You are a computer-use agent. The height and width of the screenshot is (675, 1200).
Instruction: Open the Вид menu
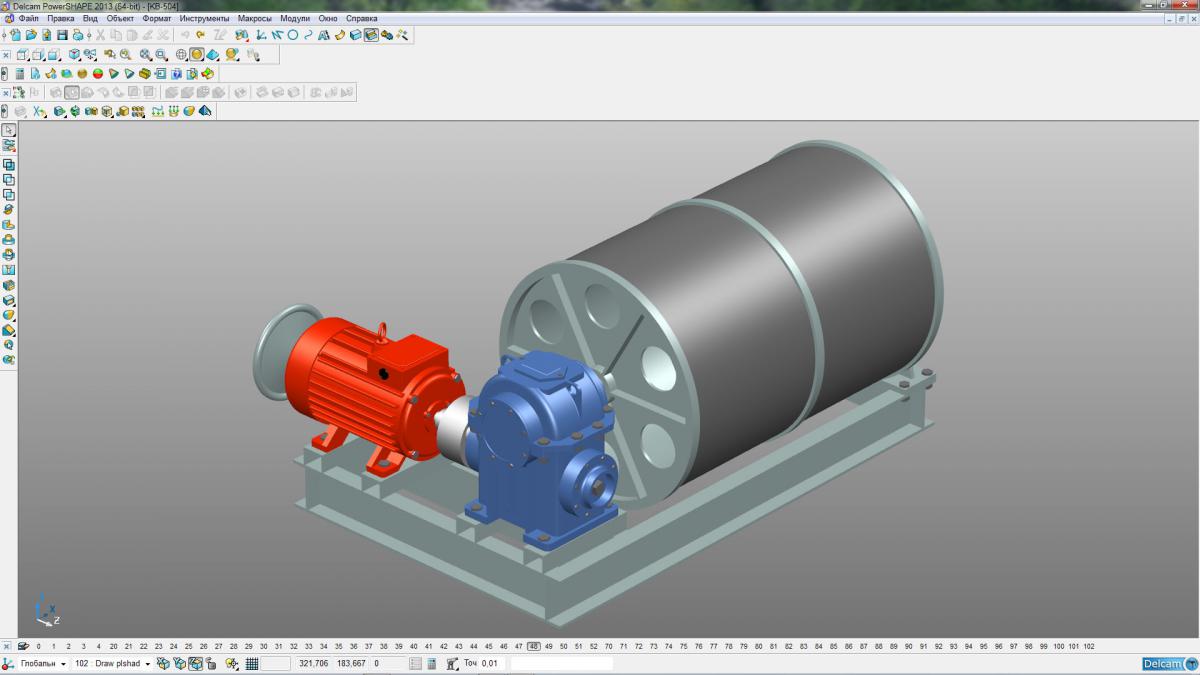90,18
